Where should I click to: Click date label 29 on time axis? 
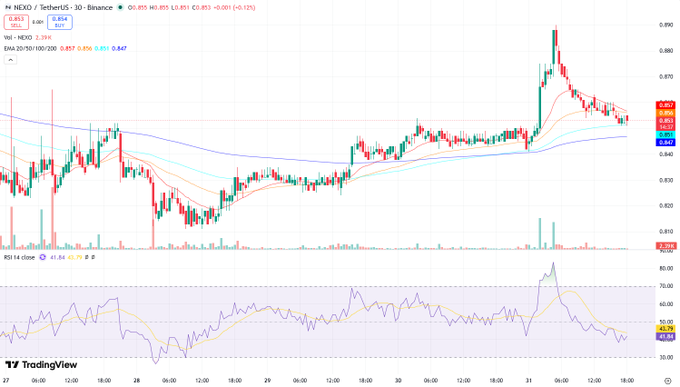(x=267, y=380)
